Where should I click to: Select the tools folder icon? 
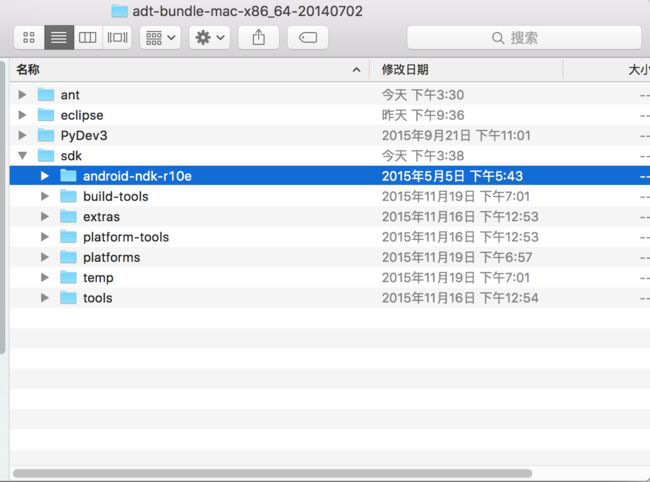tap(68, 298)
